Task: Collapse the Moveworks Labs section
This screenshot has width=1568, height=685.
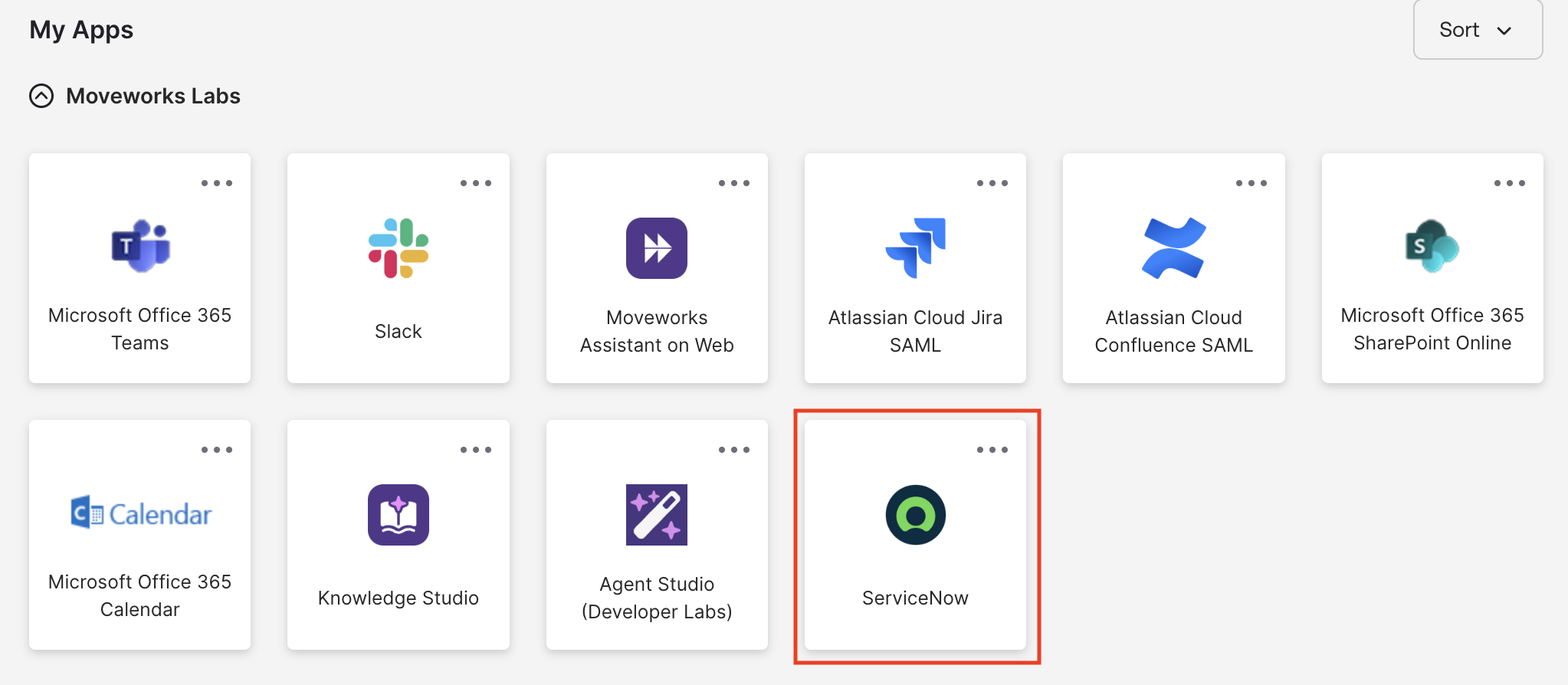Action: click(x=41, y=96)
